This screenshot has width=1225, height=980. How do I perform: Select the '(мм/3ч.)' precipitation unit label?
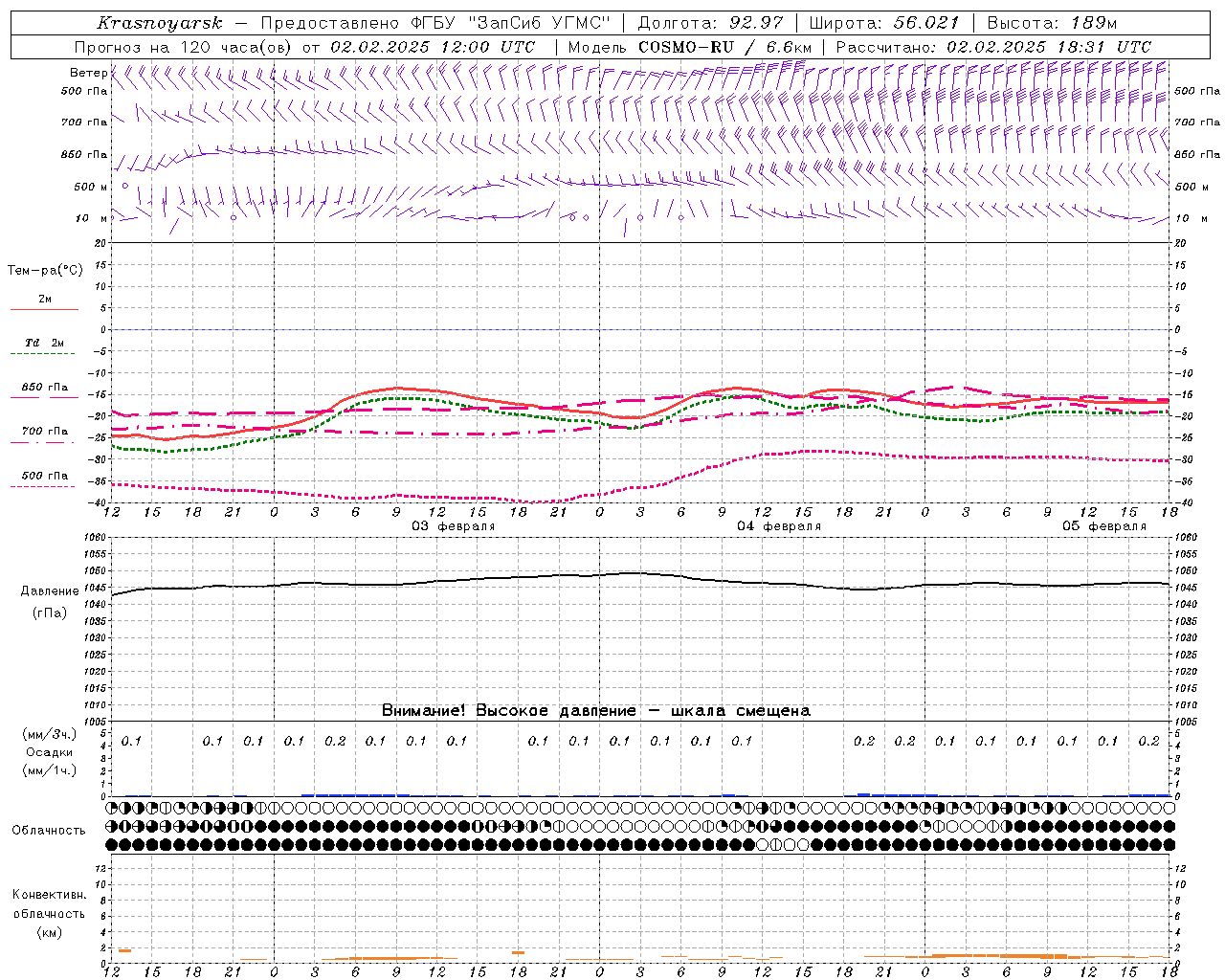(x=50, y=734)
